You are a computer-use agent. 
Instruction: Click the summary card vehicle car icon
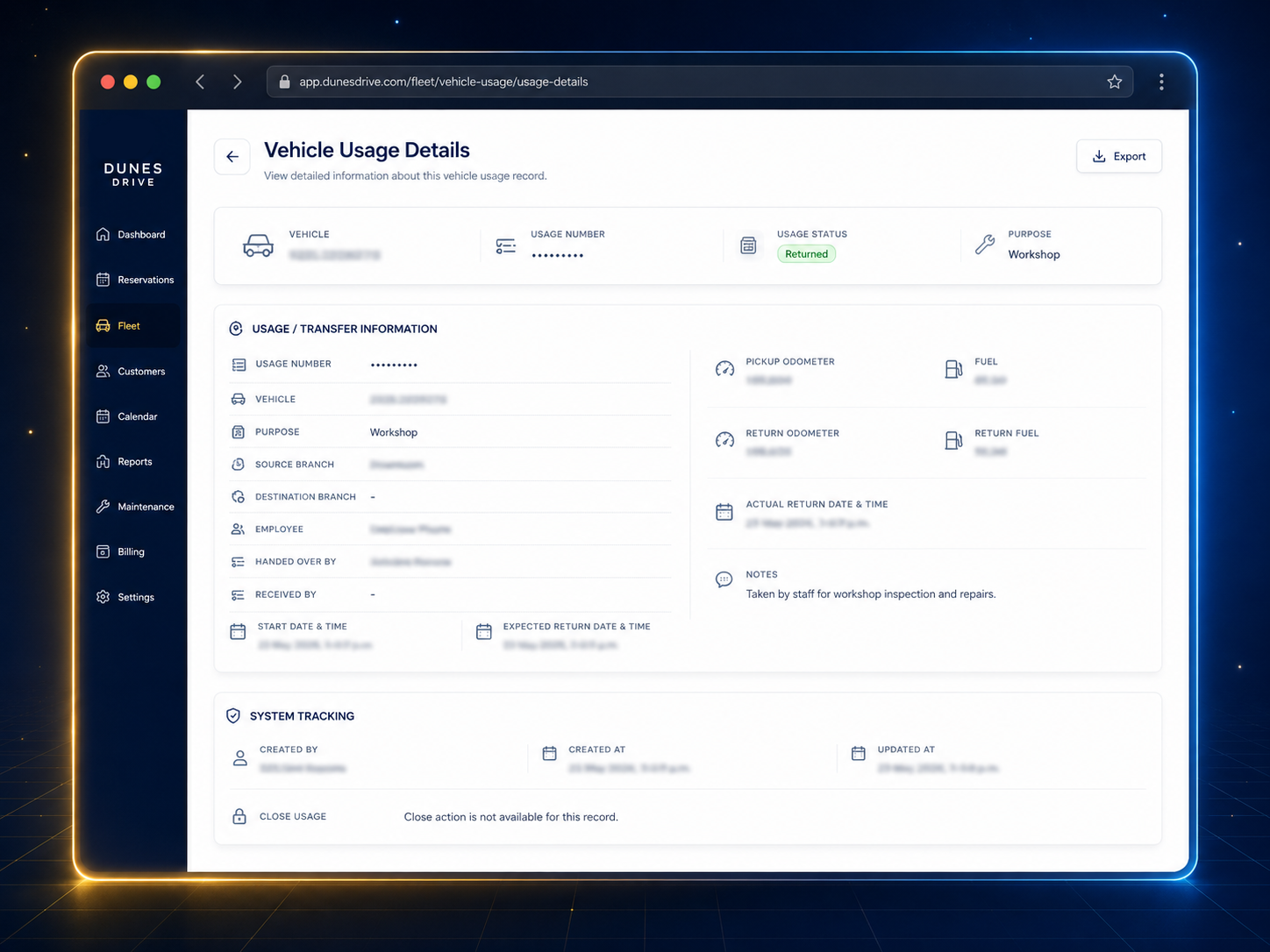258,245
